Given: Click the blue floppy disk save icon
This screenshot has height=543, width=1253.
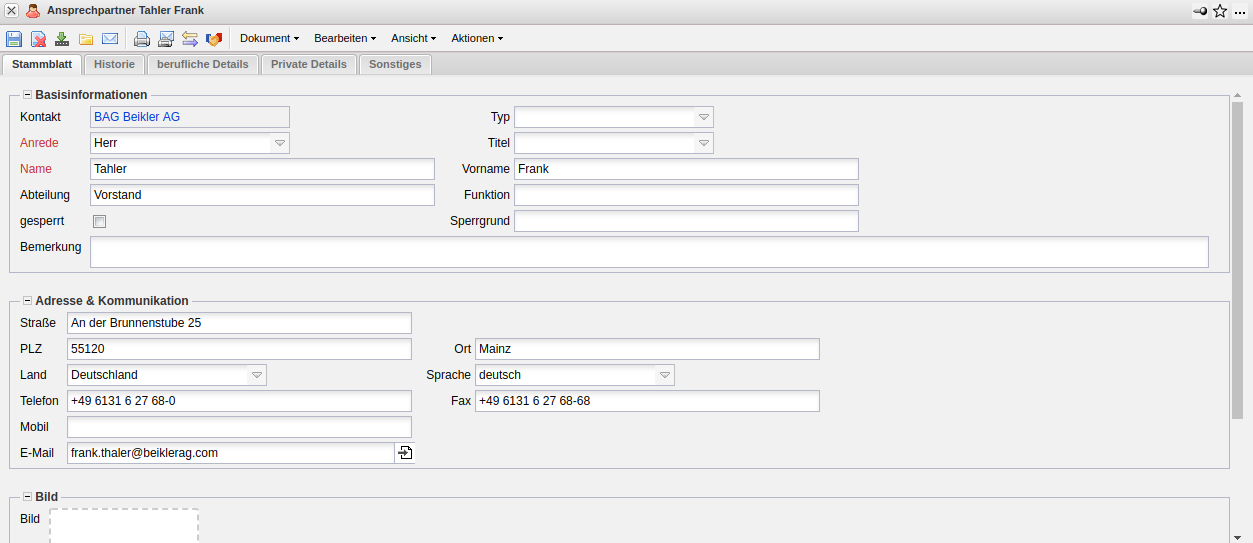Looking at the screenshot, I should tap(14, 39).
